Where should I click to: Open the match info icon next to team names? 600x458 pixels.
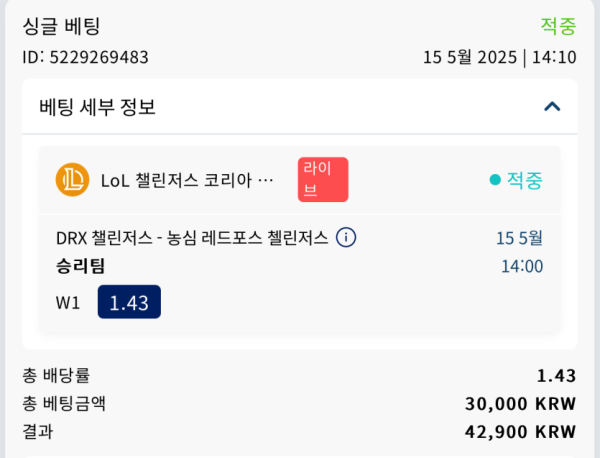pos(346,237)
